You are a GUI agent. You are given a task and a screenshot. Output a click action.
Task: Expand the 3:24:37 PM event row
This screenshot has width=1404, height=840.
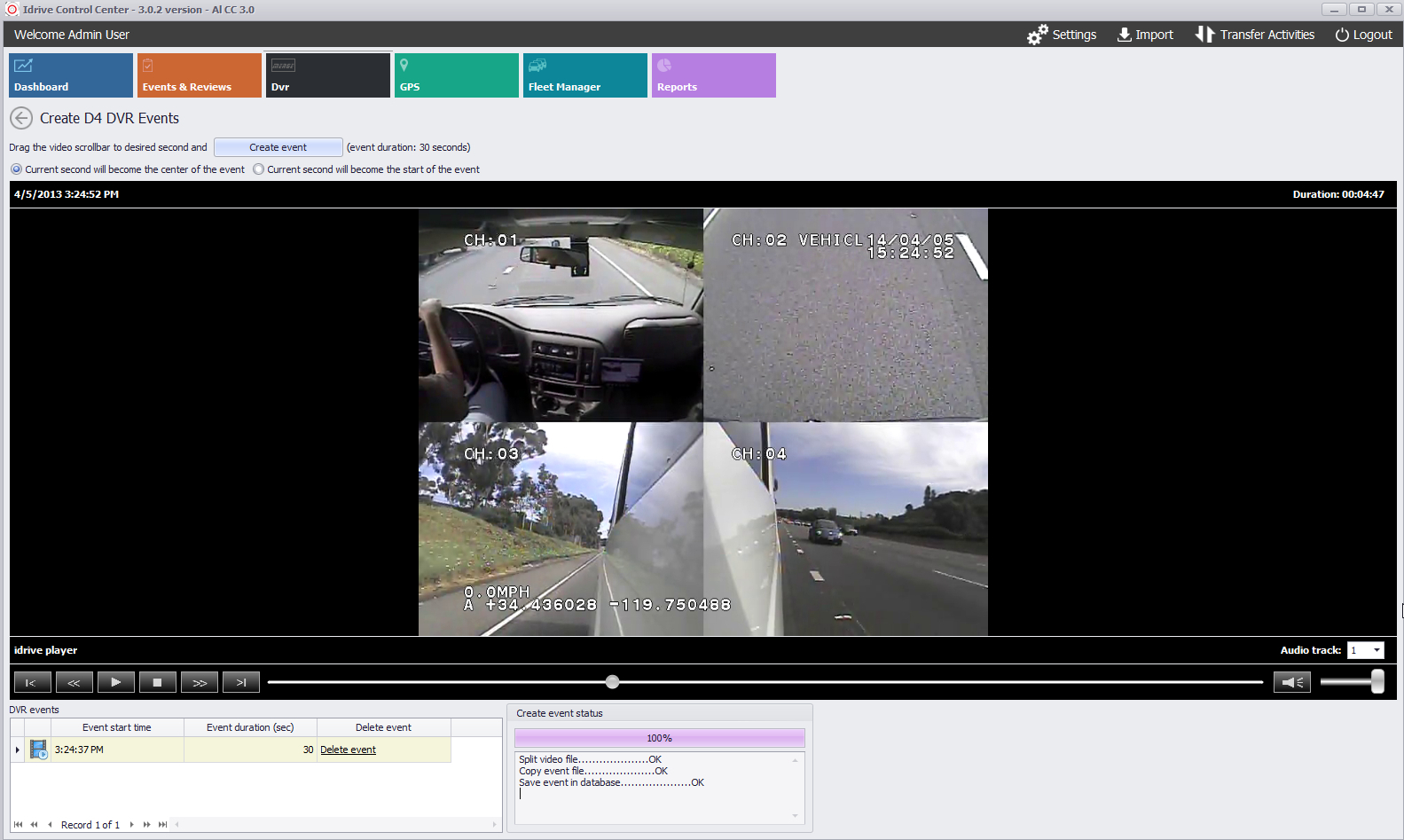17,750
